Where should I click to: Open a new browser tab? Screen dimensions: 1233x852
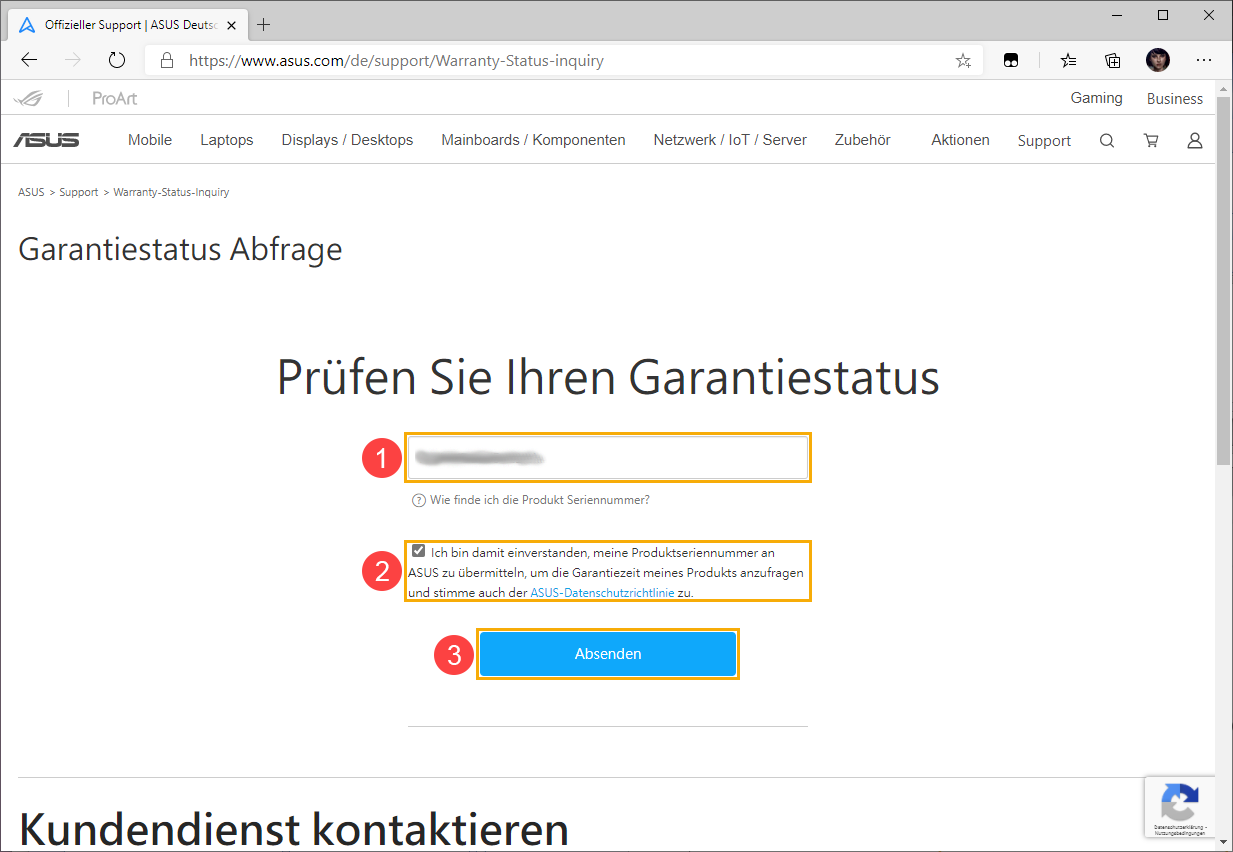click(x=264, y=25)
